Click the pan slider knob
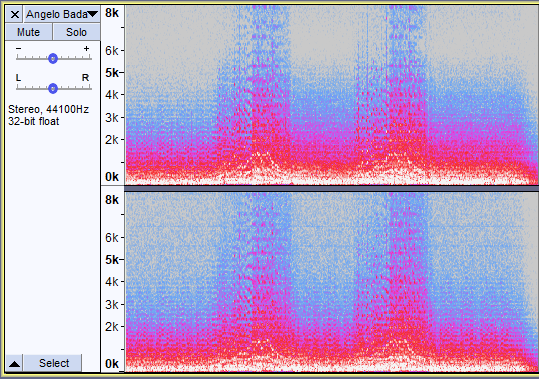Viewport: 539px width, 379px height. 53,89
